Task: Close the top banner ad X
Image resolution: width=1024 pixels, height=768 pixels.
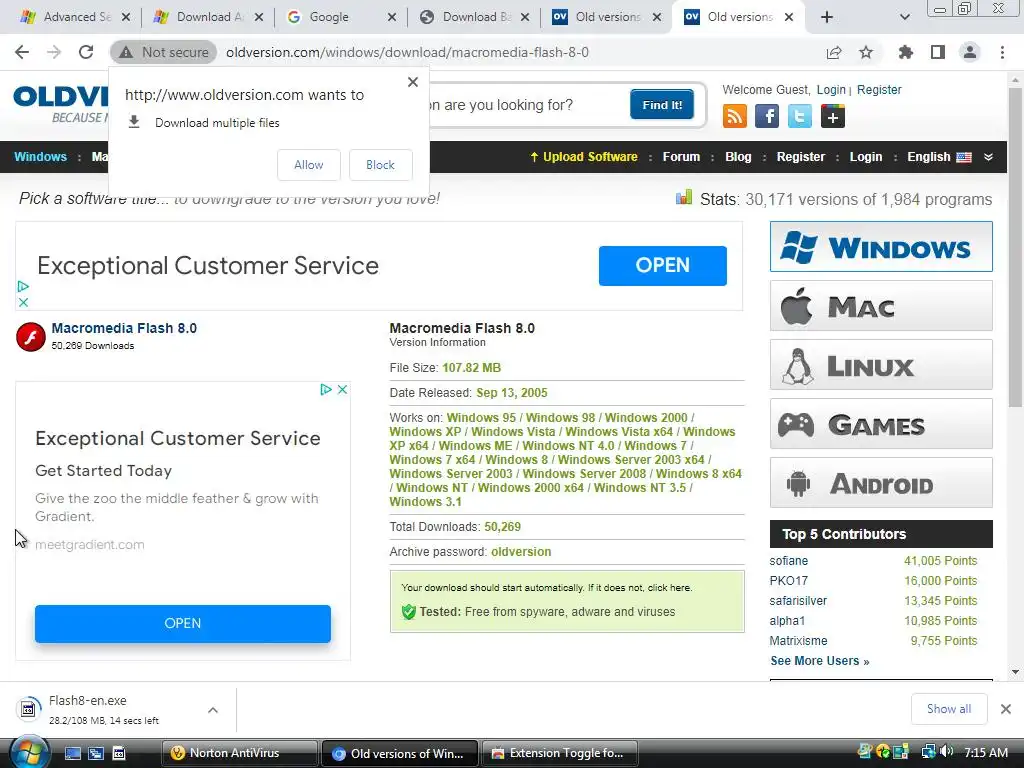Action: tap(24, 302)
